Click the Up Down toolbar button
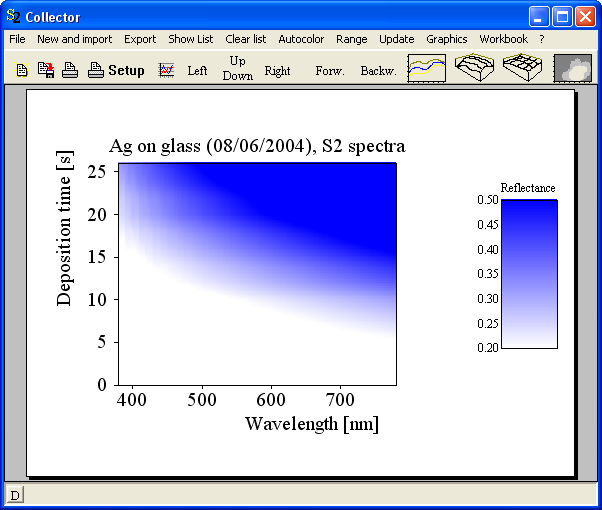The width and height of the screenshot is (602, 510). (x=237, y=68)
